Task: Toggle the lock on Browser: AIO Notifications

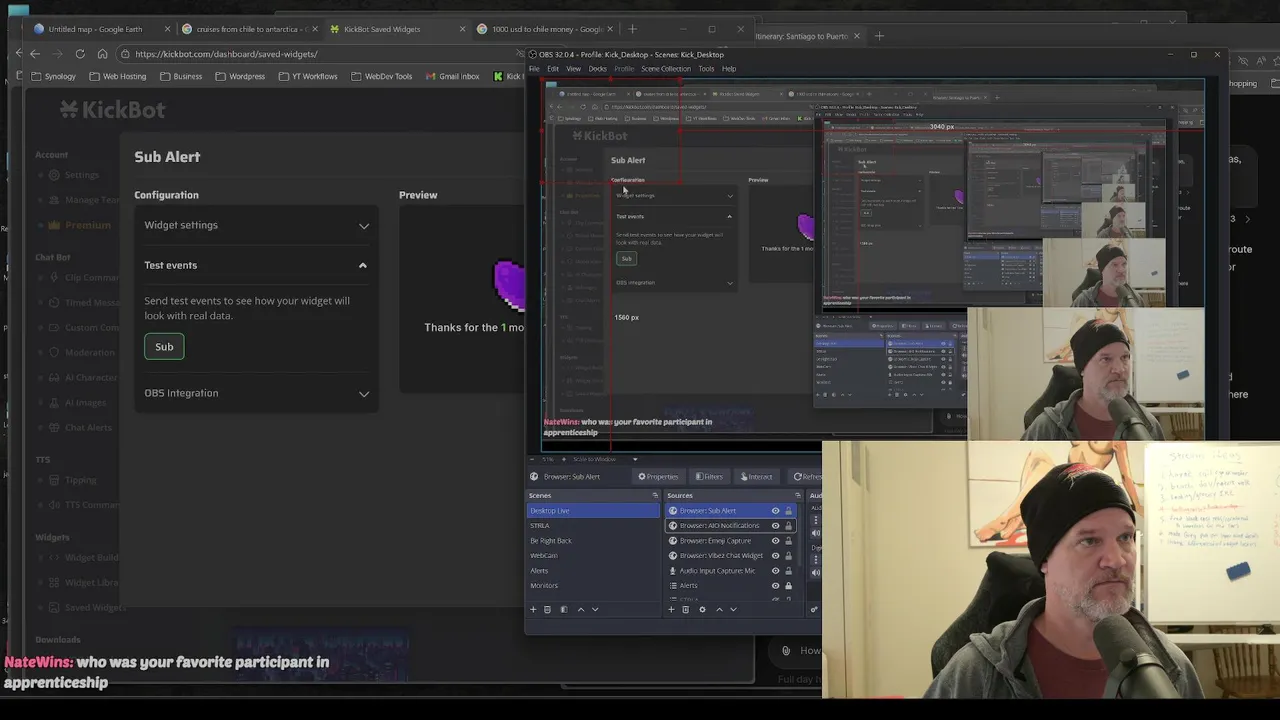Action: point(788,526)
